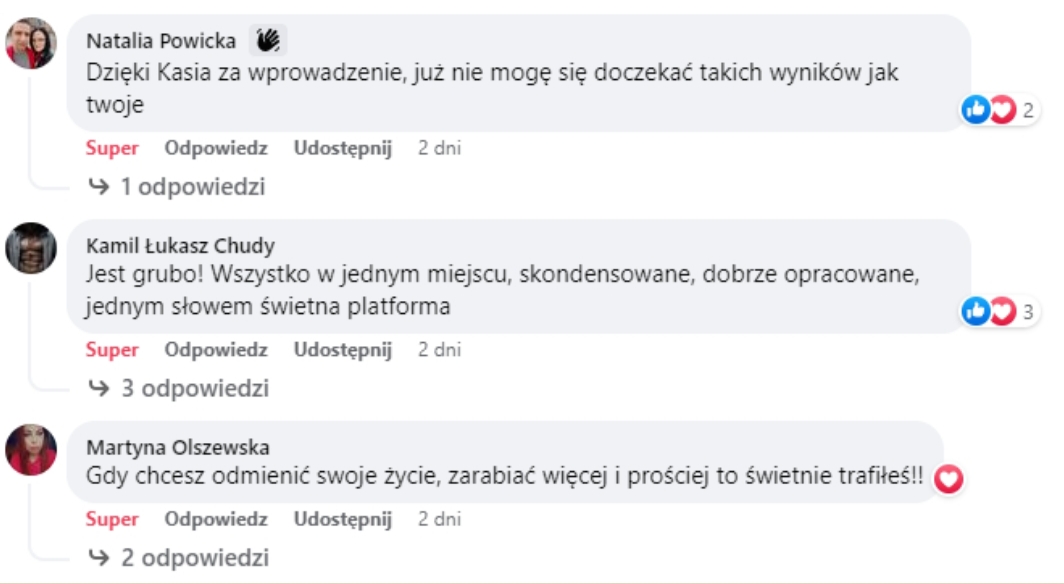The height and width of the screenshot is (584, 1064).
Task: Click Kamil Łukasz Chudy's profile picture
Action: point(31,248)
